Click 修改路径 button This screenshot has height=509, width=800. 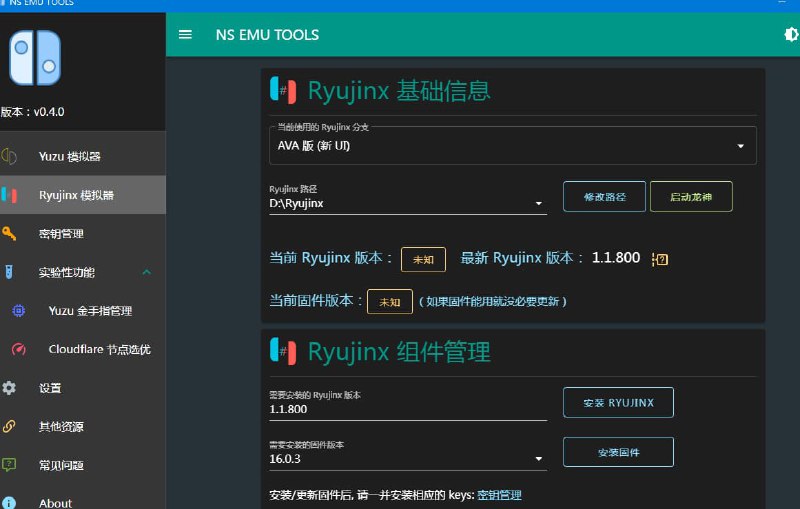pos(604,196)
